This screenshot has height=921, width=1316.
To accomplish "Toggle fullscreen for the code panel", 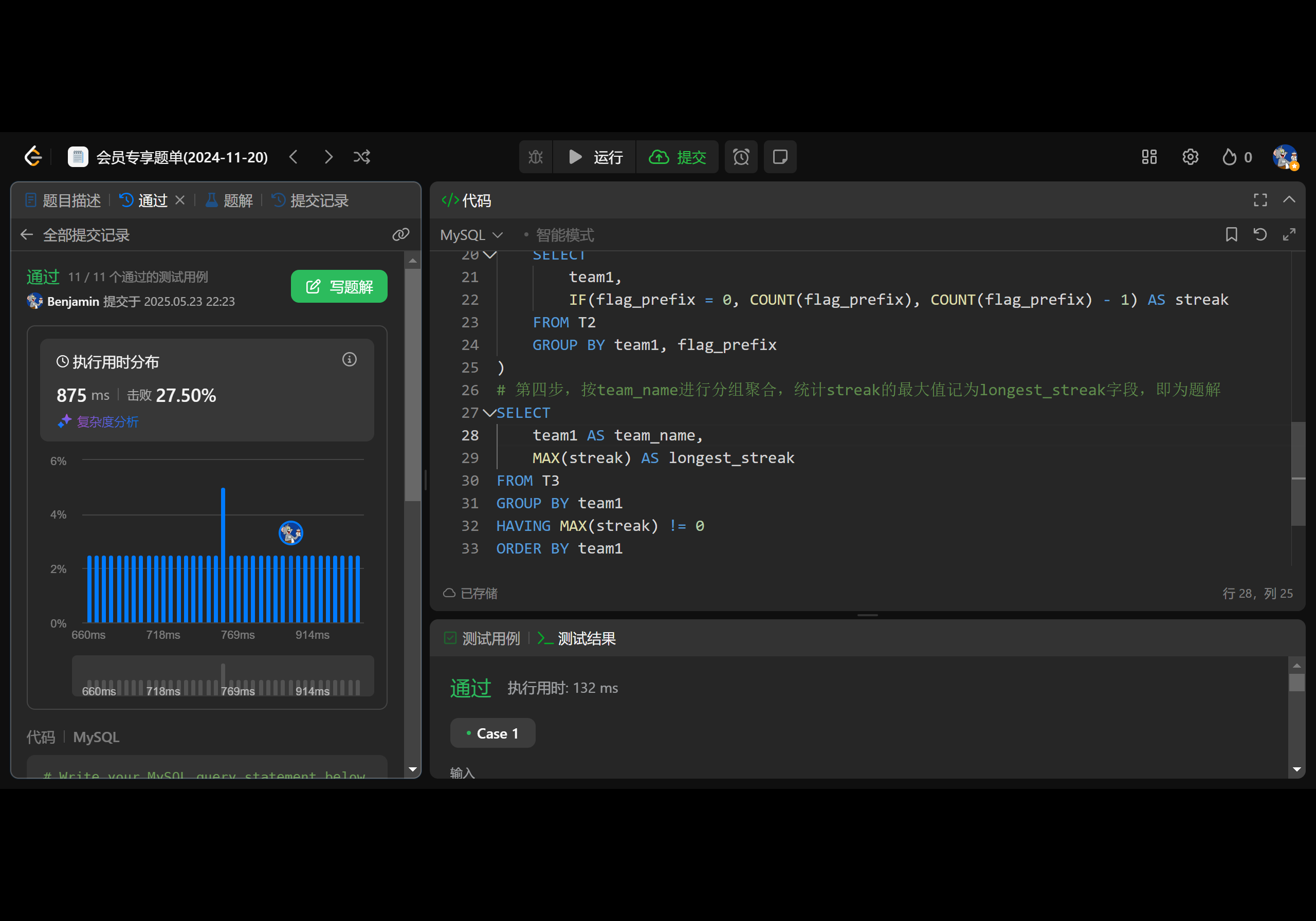I will pos(1260,200).
